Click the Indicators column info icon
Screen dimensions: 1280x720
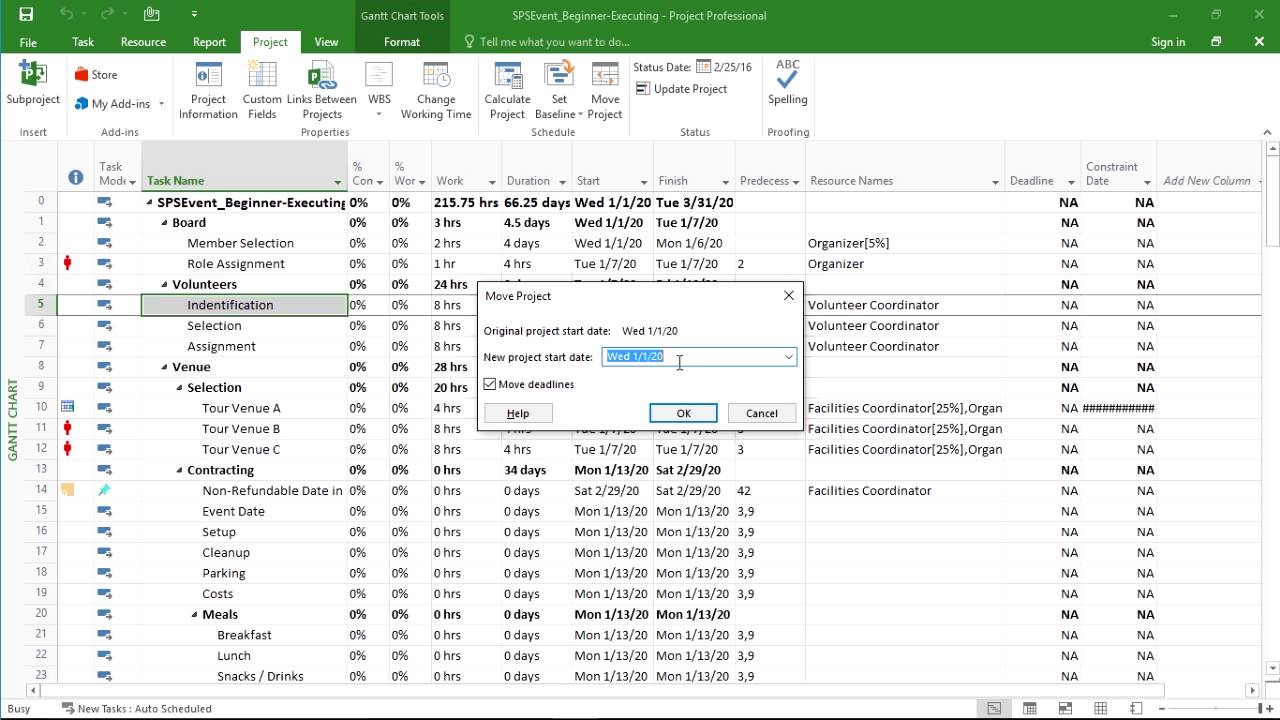pos(75,177)
